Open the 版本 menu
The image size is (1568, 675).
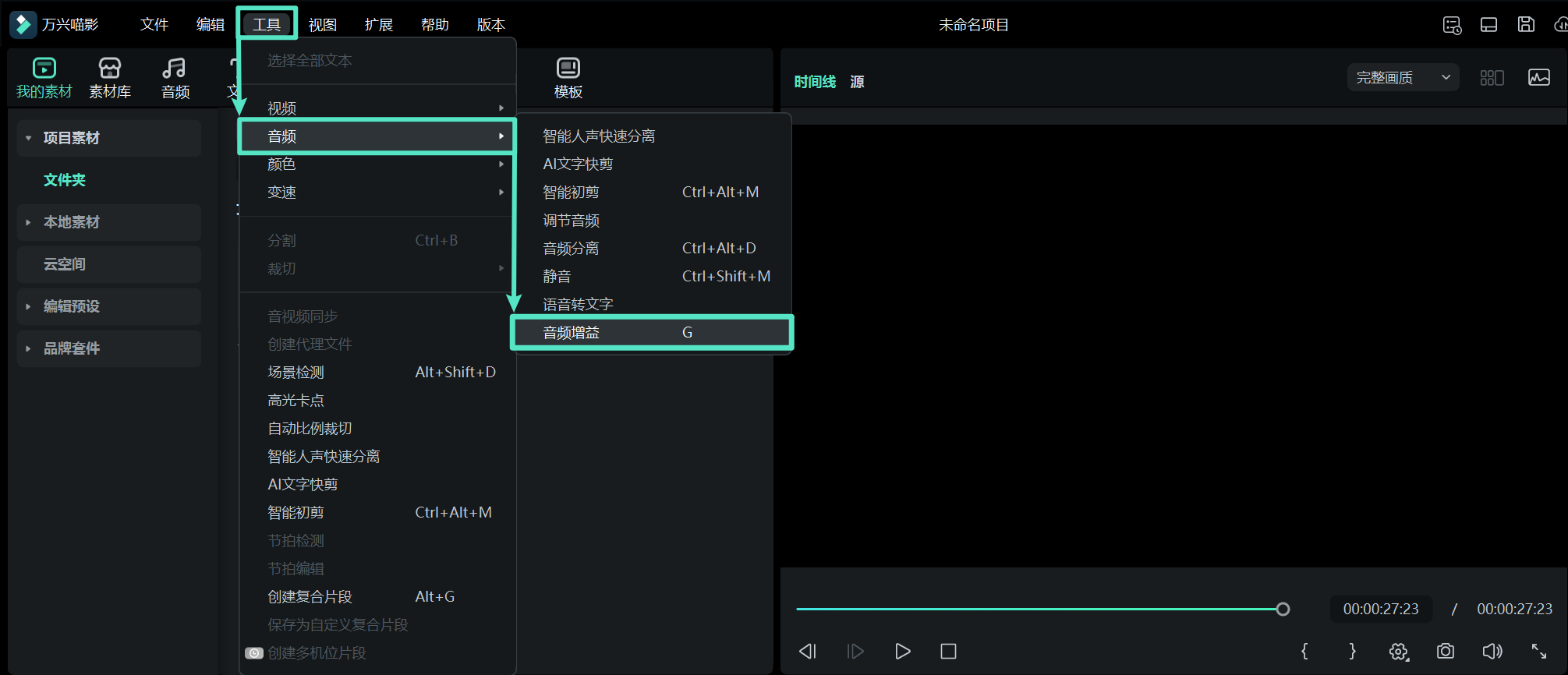pyautogui.click(x=491, y=25)
